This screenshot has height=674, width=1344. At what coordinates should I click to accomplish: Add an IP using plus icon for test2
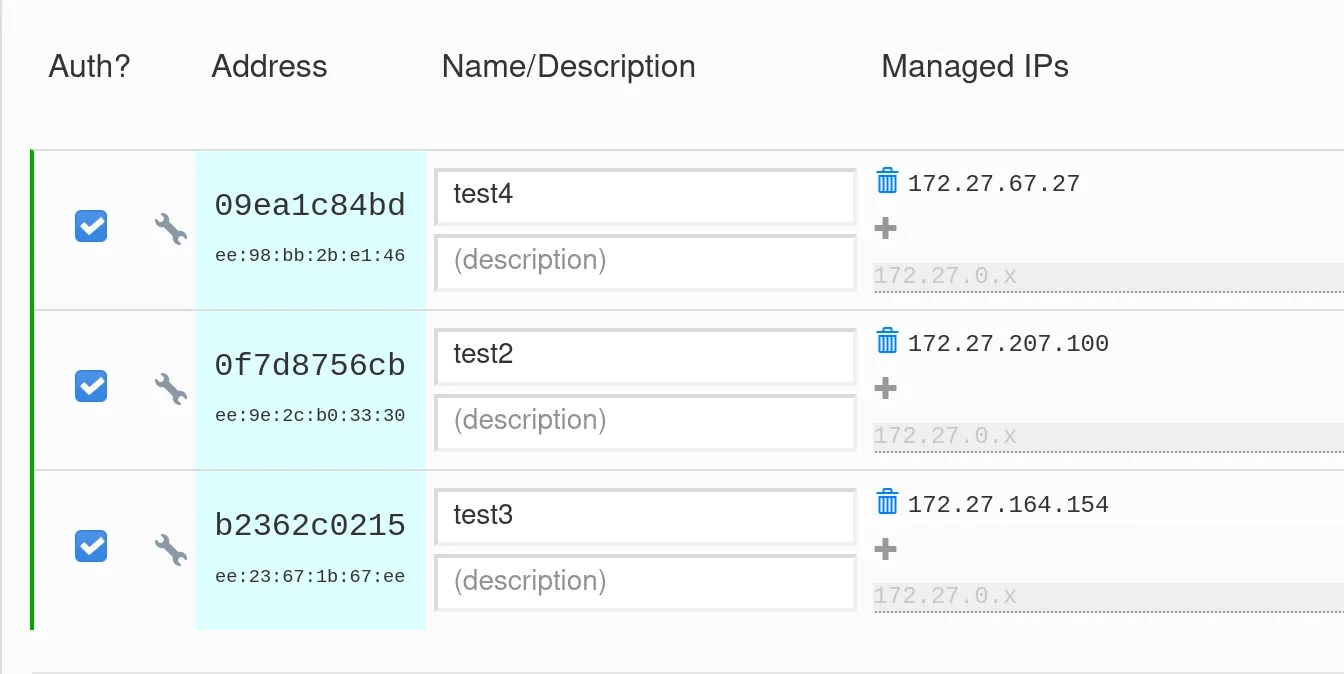coord(885,388)
